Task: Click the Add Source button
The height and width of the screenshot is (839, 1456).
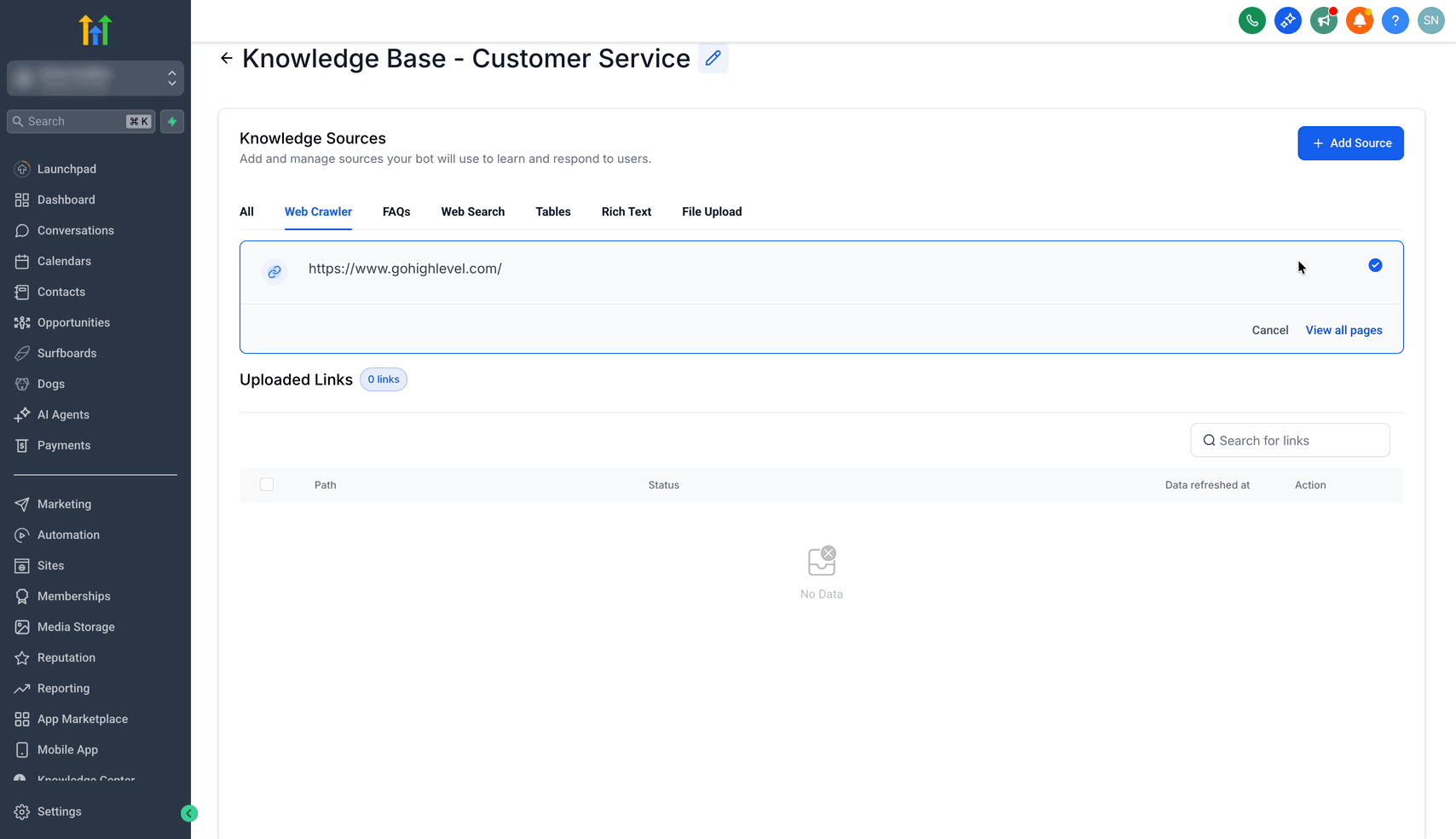Action: 1350,143
